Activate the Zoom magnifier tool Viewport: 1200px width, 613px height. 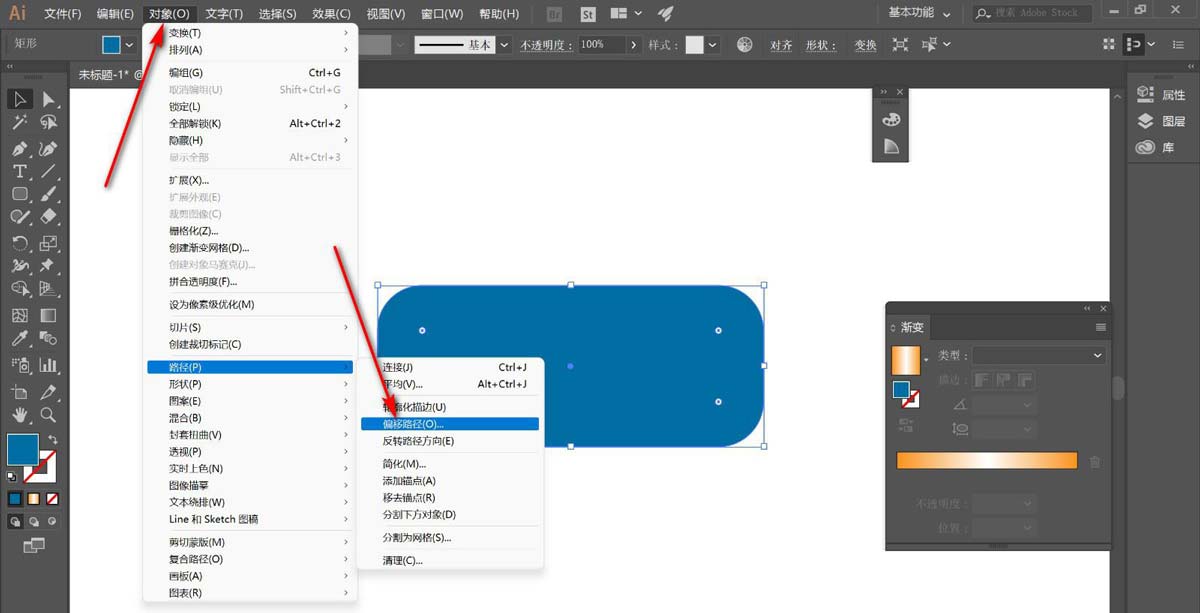48,415
